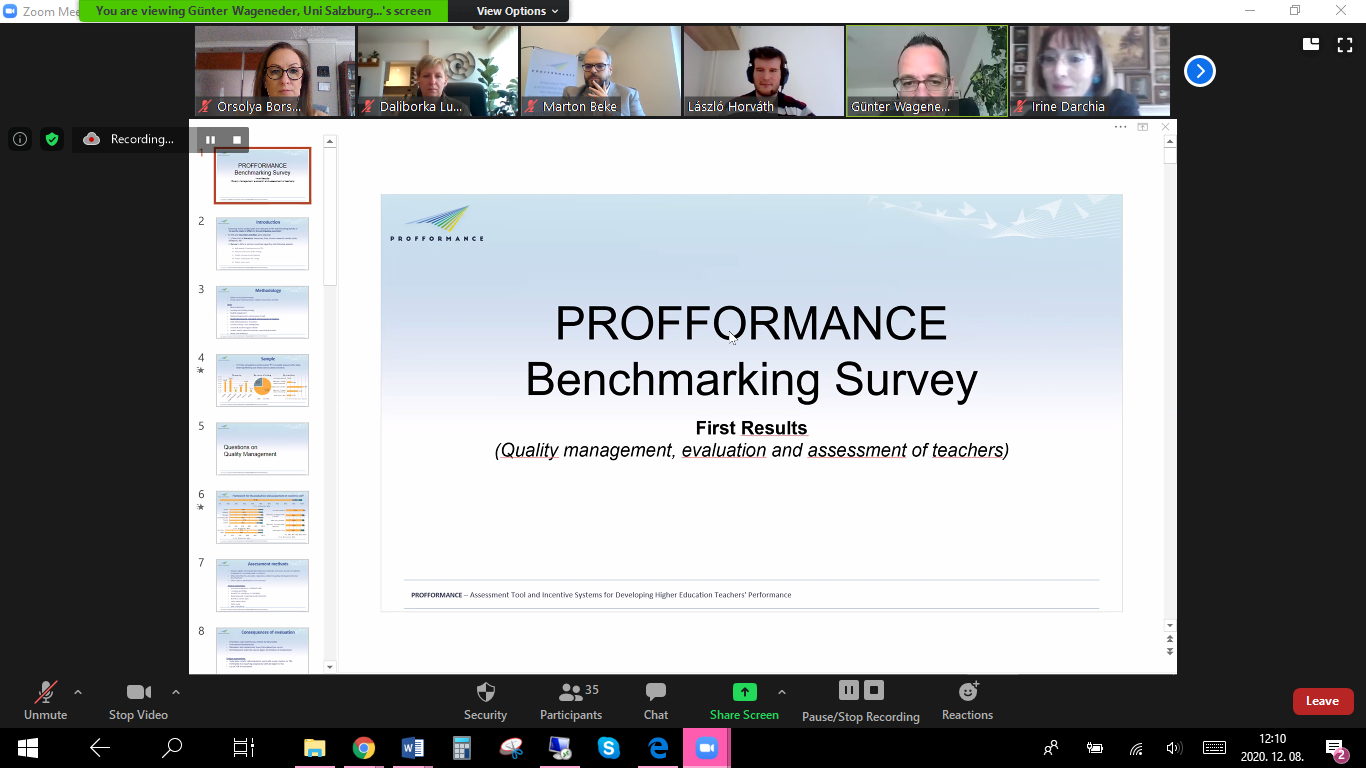Leave the meeting
Screen dimensions: 1366x768
(1322, 701)
